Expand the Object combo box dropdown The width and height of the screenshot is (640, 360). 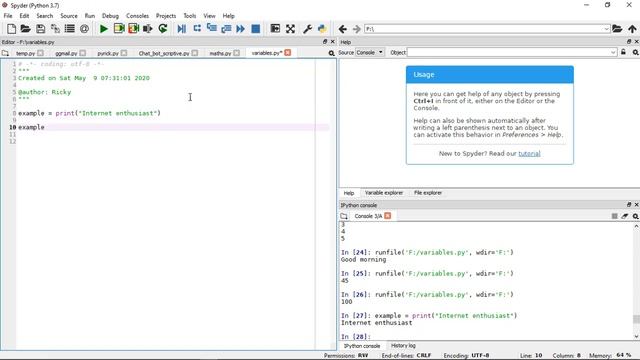click(613, 52)
